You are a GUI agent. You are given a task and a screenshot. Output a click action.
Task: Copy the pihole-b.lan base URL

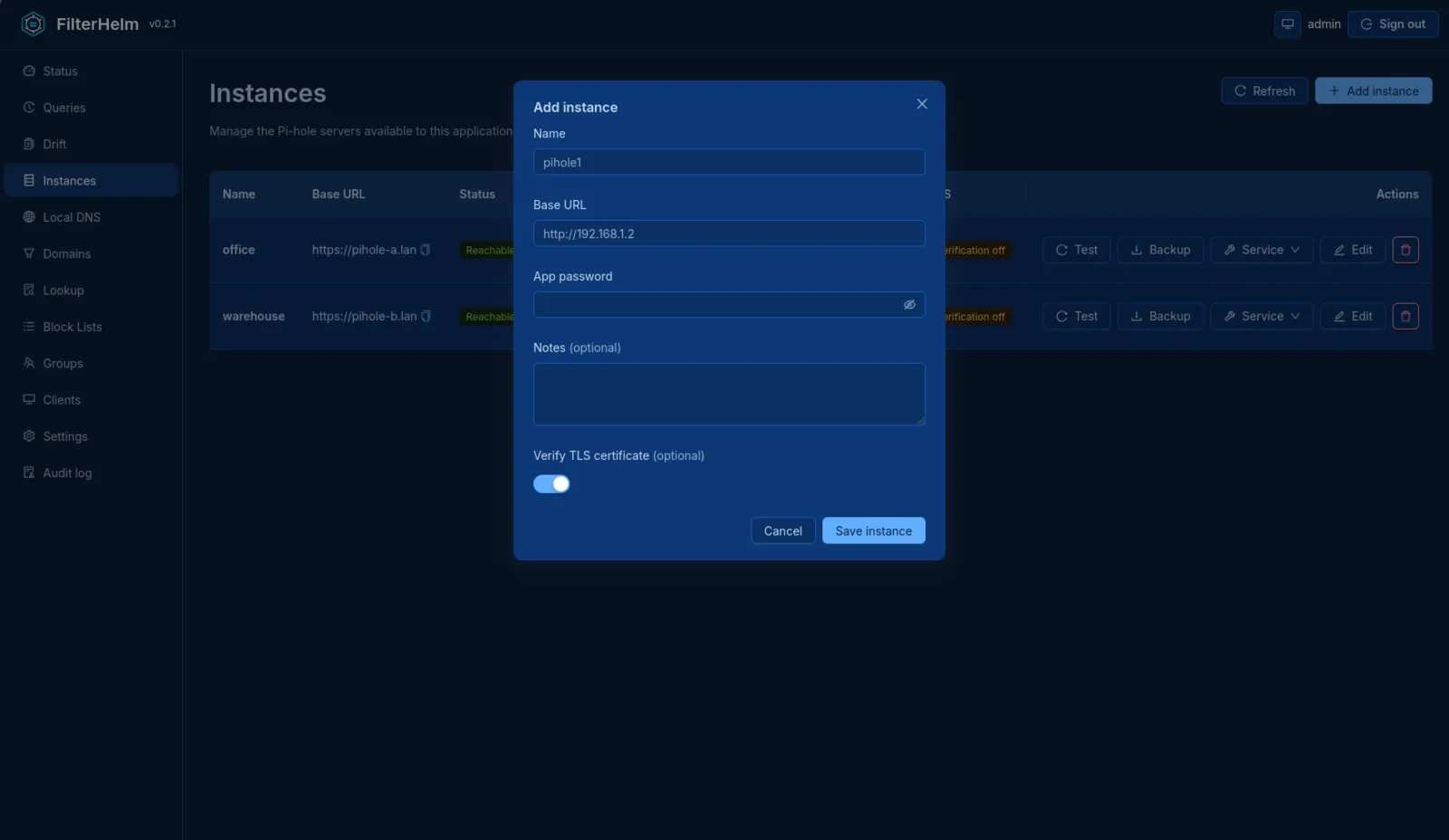click(x=426, y=316)
